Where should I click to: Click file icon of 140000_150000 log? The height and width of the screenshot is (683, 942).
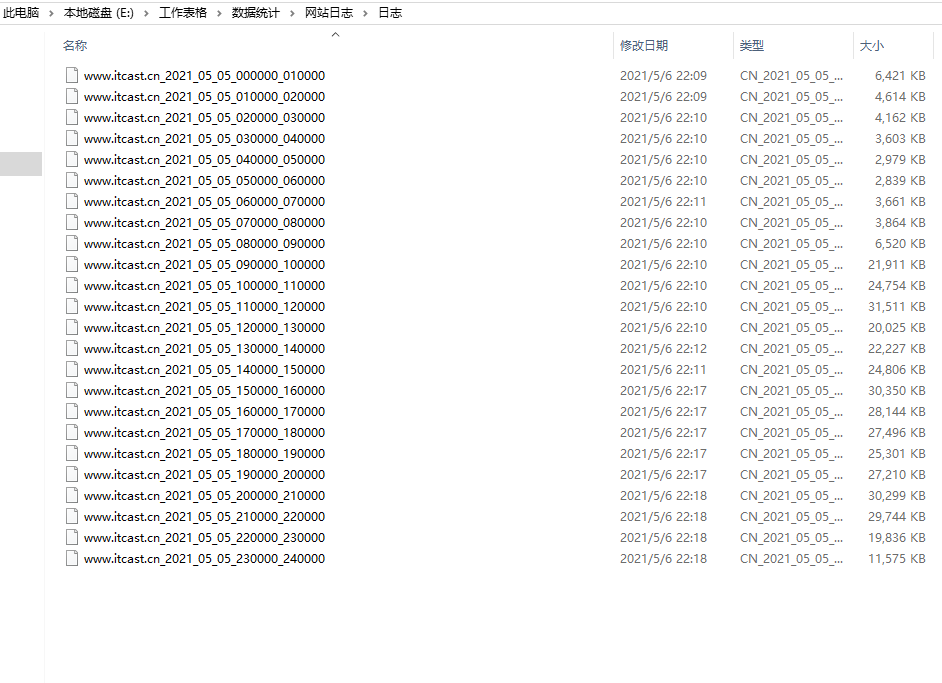click(x=72, y=369)
